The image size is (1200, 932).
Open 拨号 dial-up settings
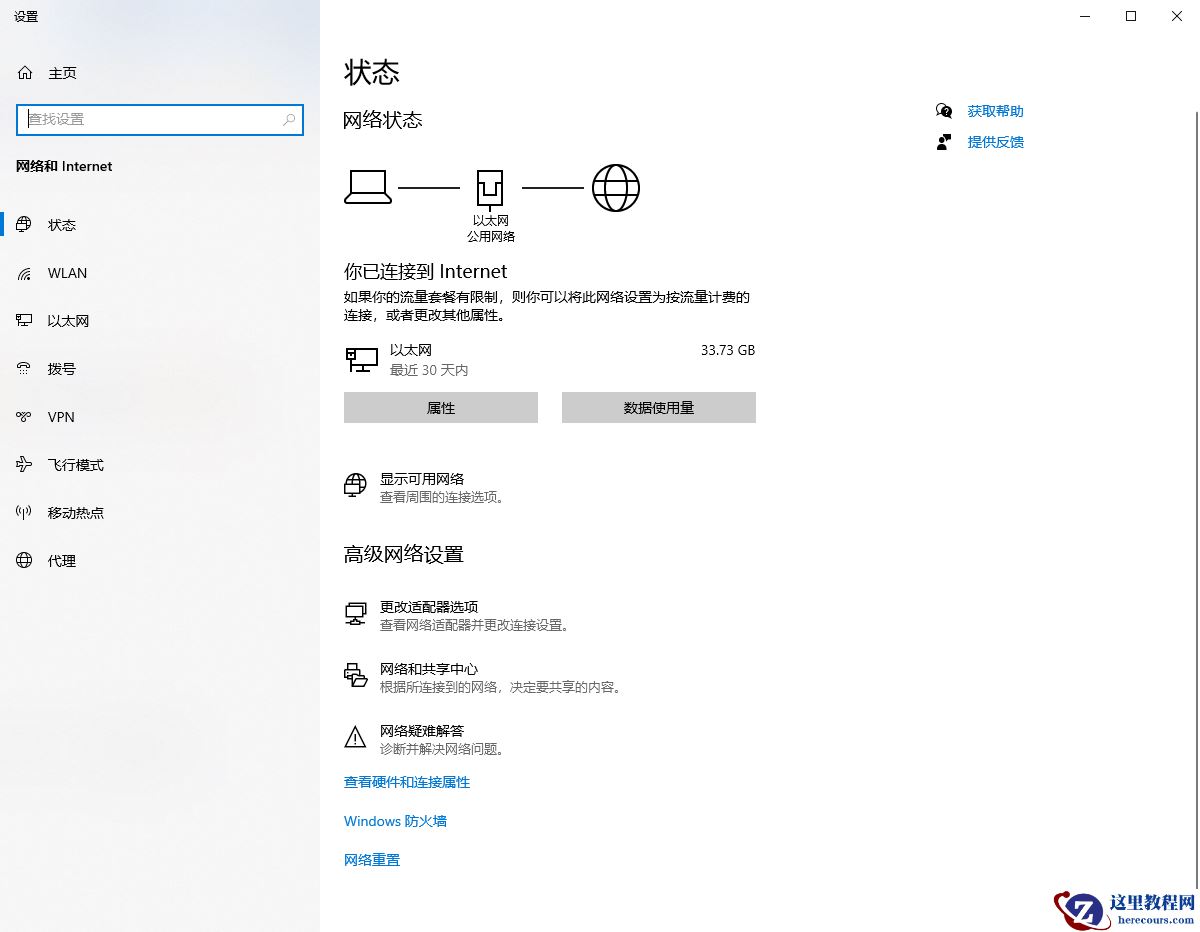click(x=62, y=368)
